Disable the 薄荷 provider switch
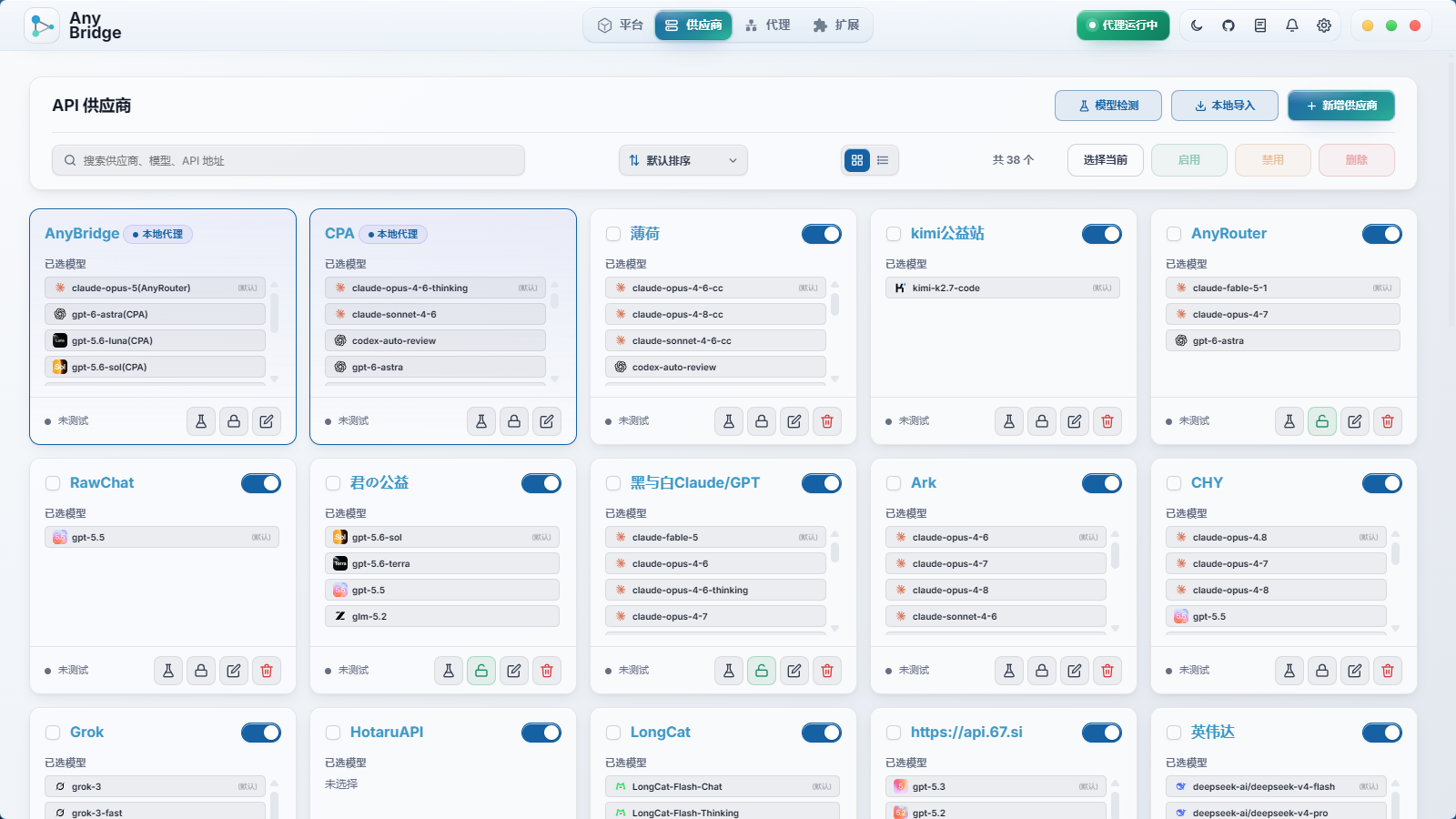Image resolution: width=1456 pixels, height=819 pixels. (x=822, y=234)
